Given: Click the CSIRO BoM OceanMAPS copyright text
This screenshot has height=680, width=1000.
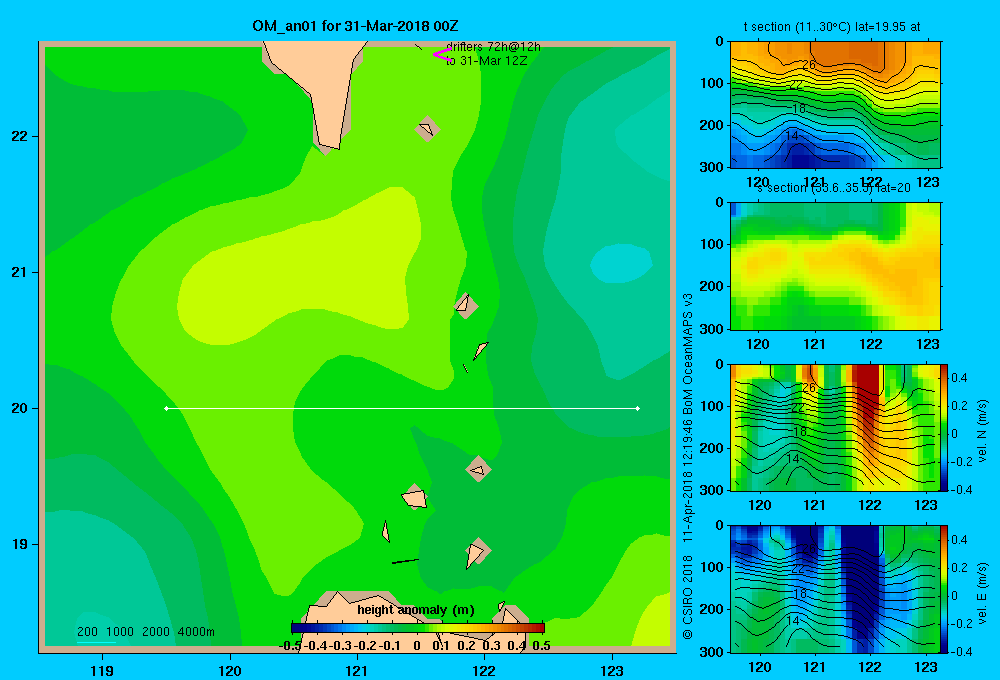Looking at the screenshot, I should (688, 467).
